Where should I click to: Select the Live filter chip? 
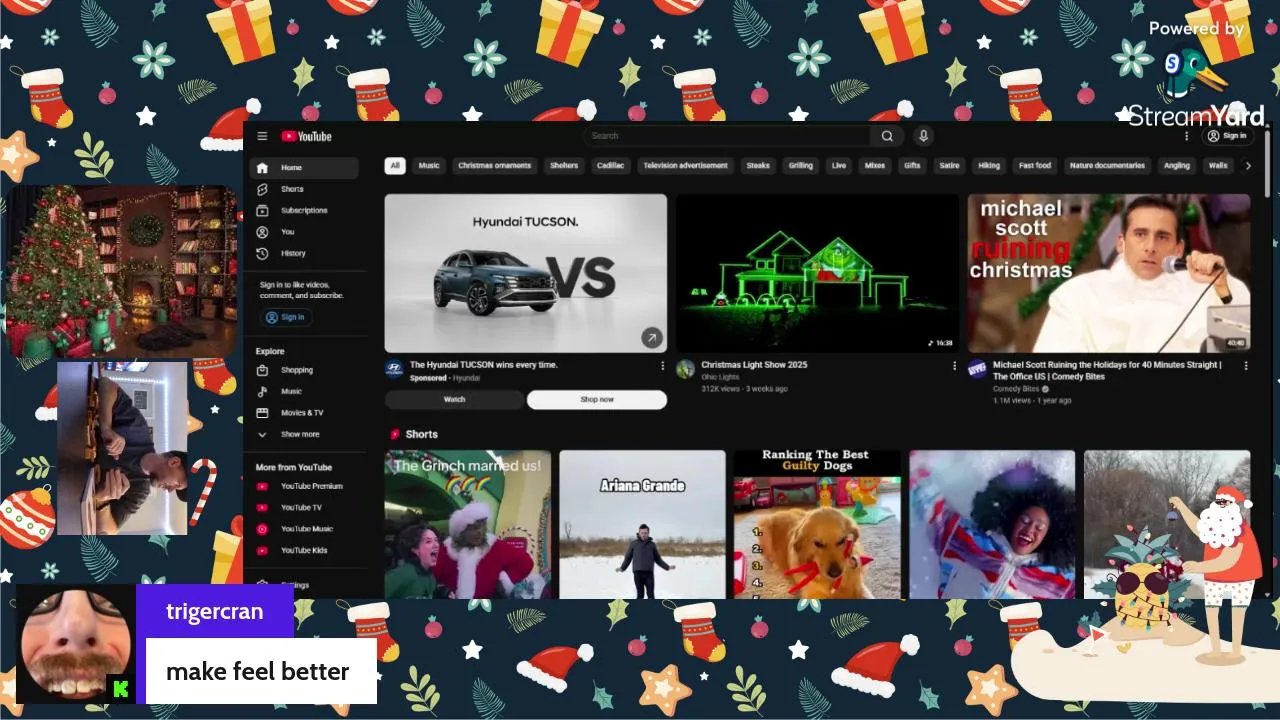(x=839, y=166)
